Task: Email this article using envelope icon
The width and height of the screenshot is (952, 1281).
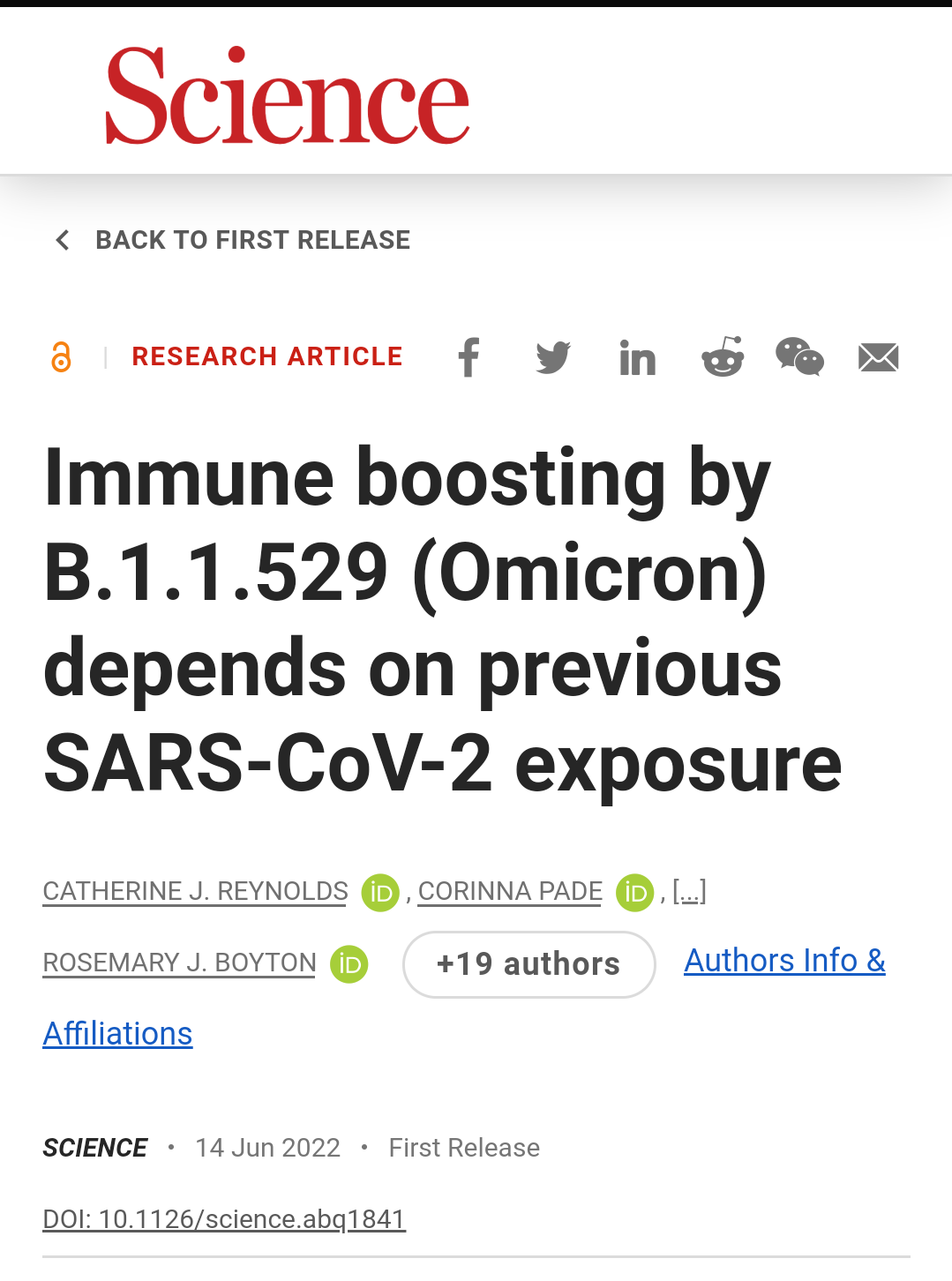Action: (x=878, y=357)
